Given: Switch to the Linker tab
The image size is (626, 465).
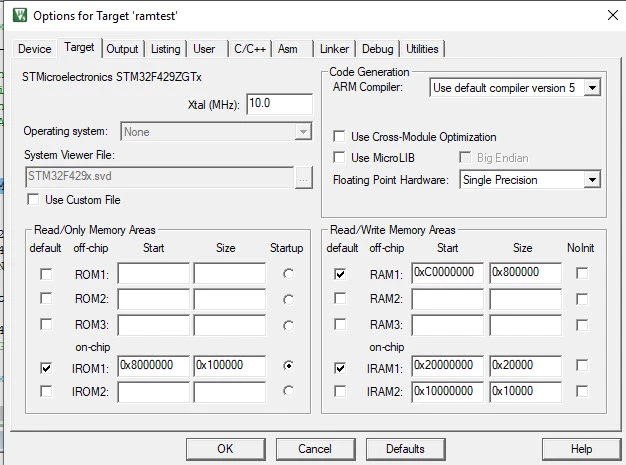Looking at the screenshot, I should (x=335, y=49).
